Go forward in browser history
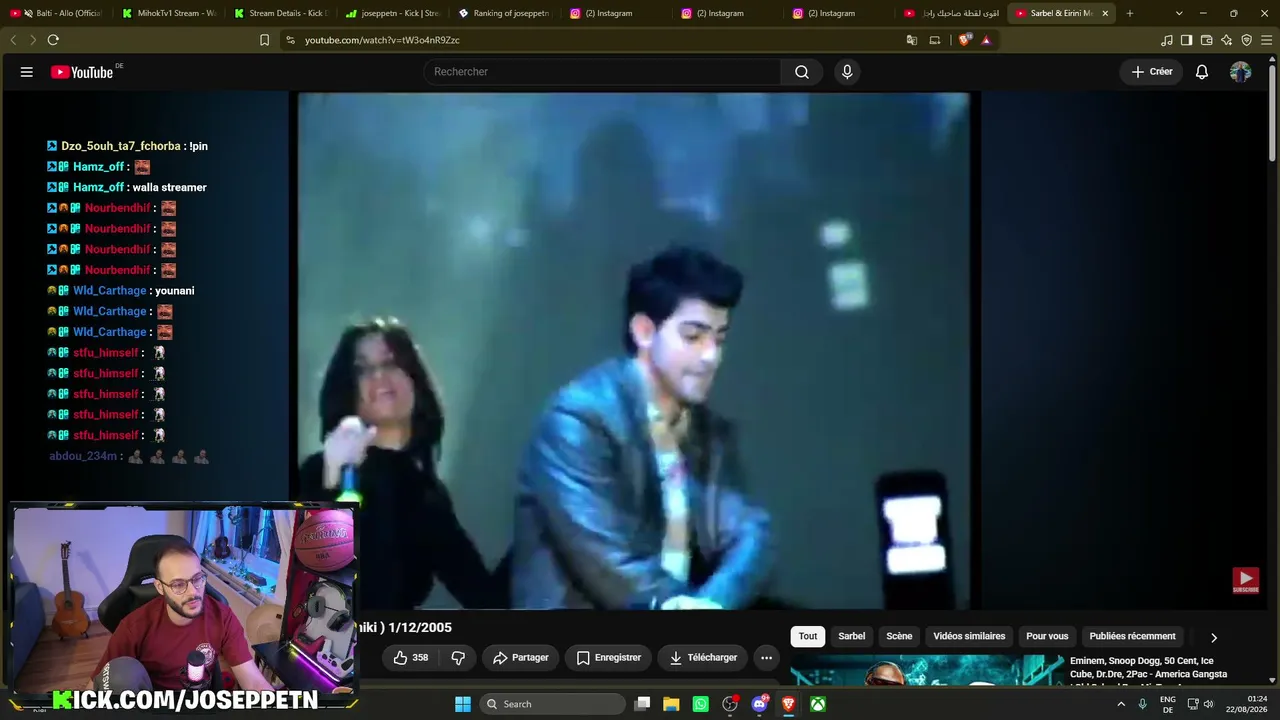 click(32, 40)
